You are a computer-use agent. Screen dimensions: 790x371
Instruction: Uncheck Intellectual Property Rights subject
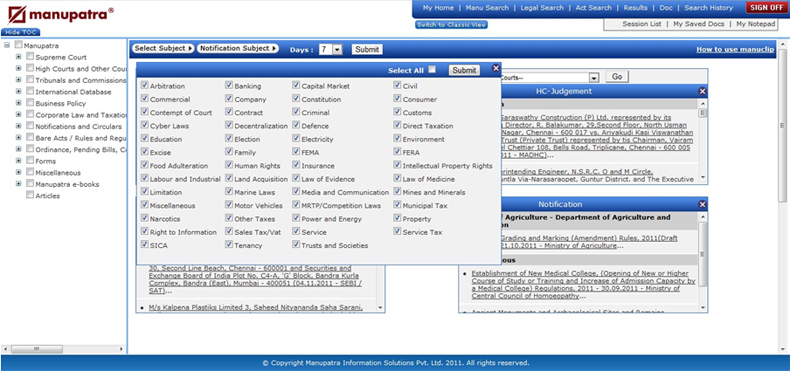pos(398,165)
